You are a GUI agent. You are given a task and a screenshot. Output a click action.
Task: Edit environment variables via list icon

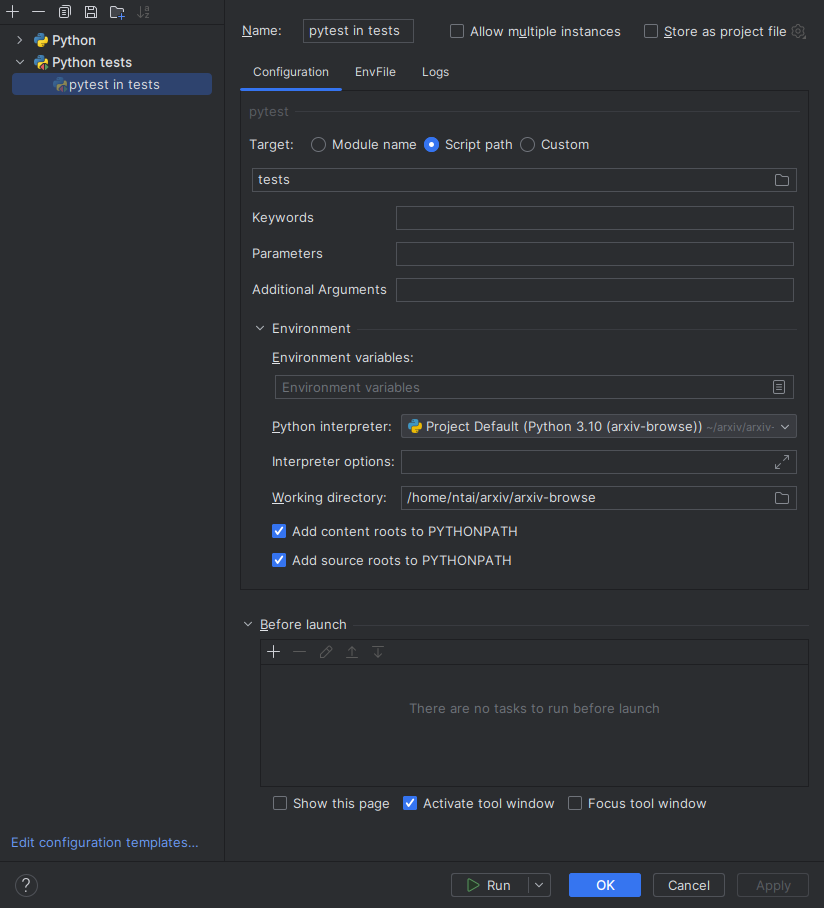pyautogui.click(x=779, y=387)
